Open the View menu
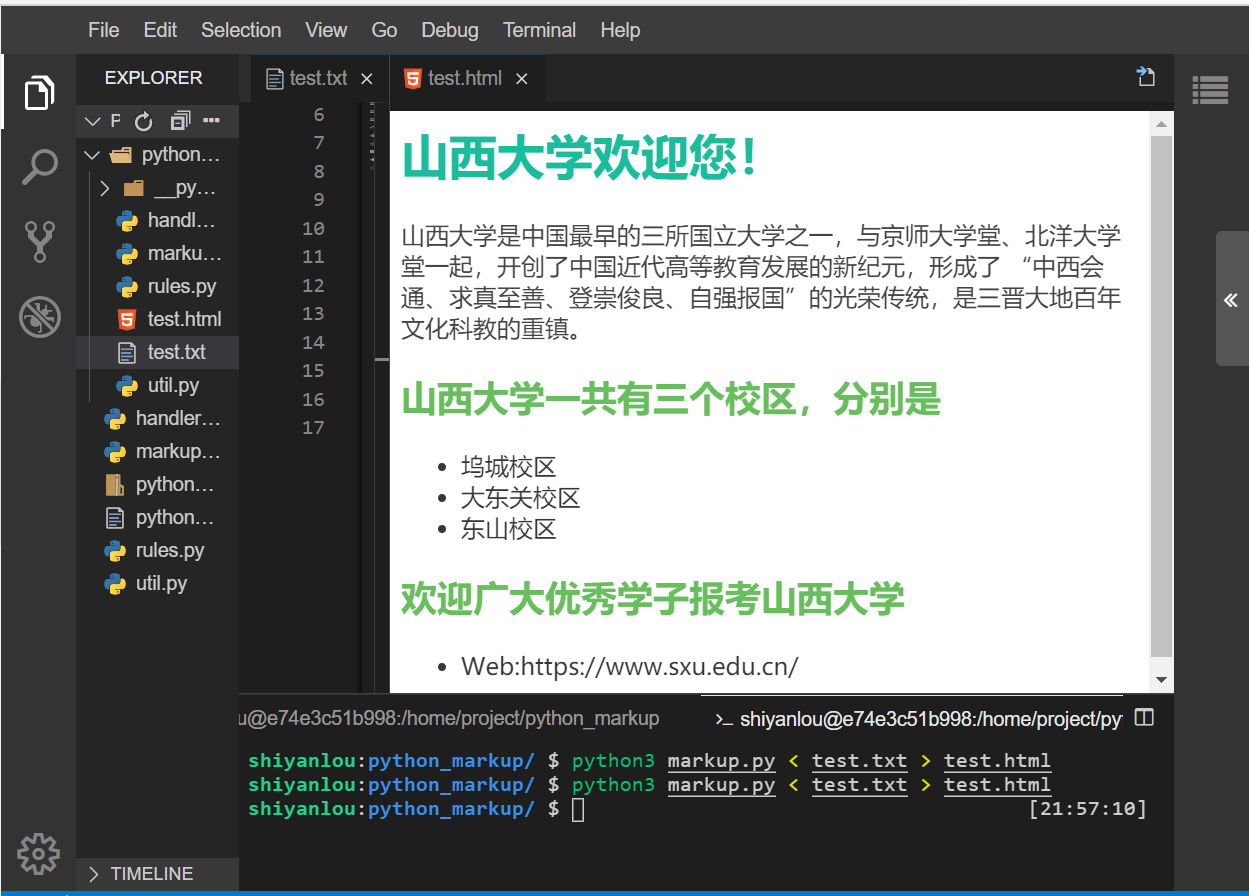This screenshot has width=1249, height=896. pos(326,30)
